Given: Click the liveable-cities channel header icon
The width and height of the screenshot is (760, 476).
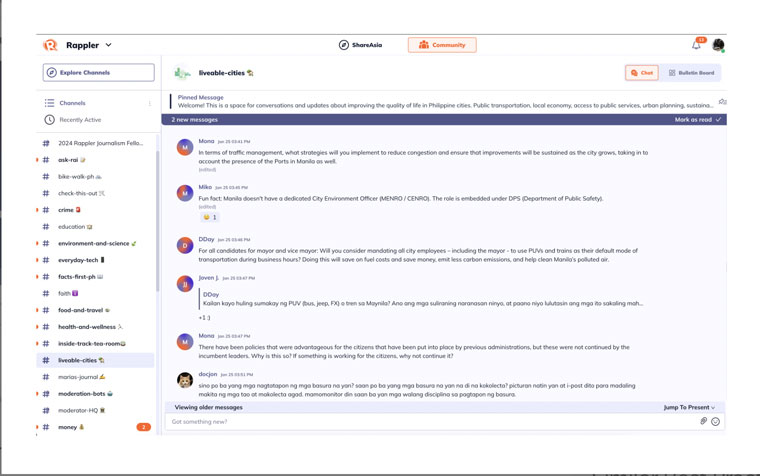Looking at the screenshot, I should click(x=182, y=73).
